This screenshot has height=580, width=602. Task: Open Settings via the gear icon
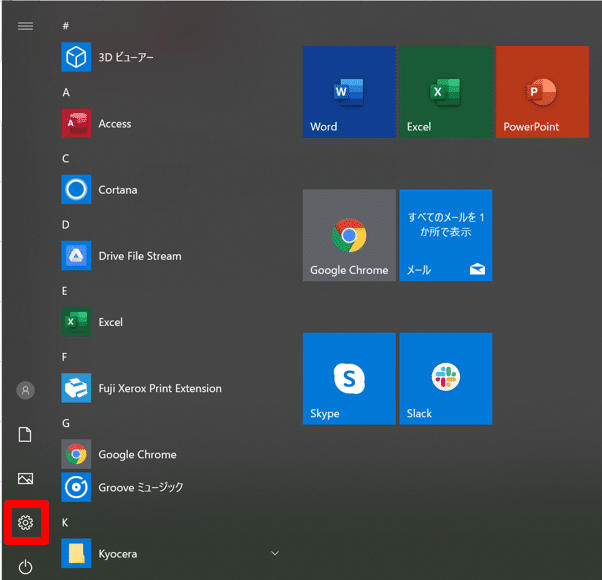[25, 522]
